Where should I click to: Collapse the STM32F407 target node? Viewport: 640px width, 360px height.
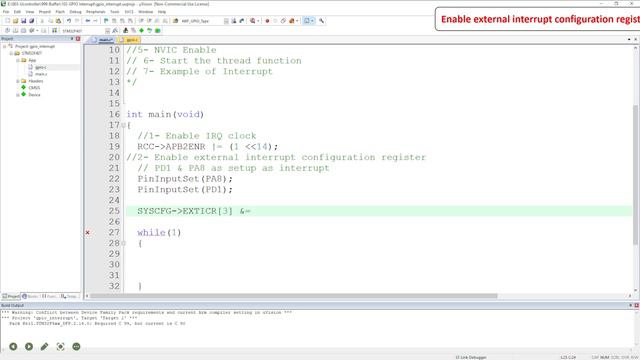pyautogui.click(x=11, y=53)
